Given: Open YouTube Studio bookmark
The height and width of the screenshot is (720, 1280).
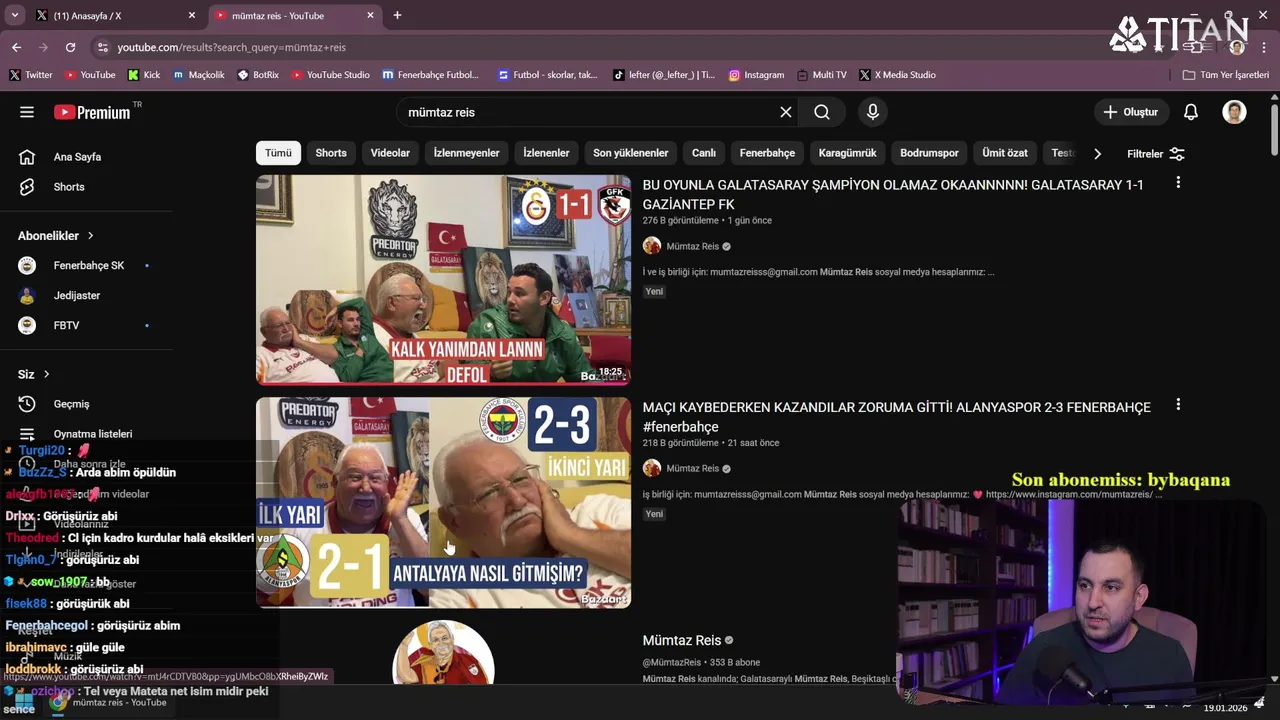Looking at the screenshot, I should [330, 75].
